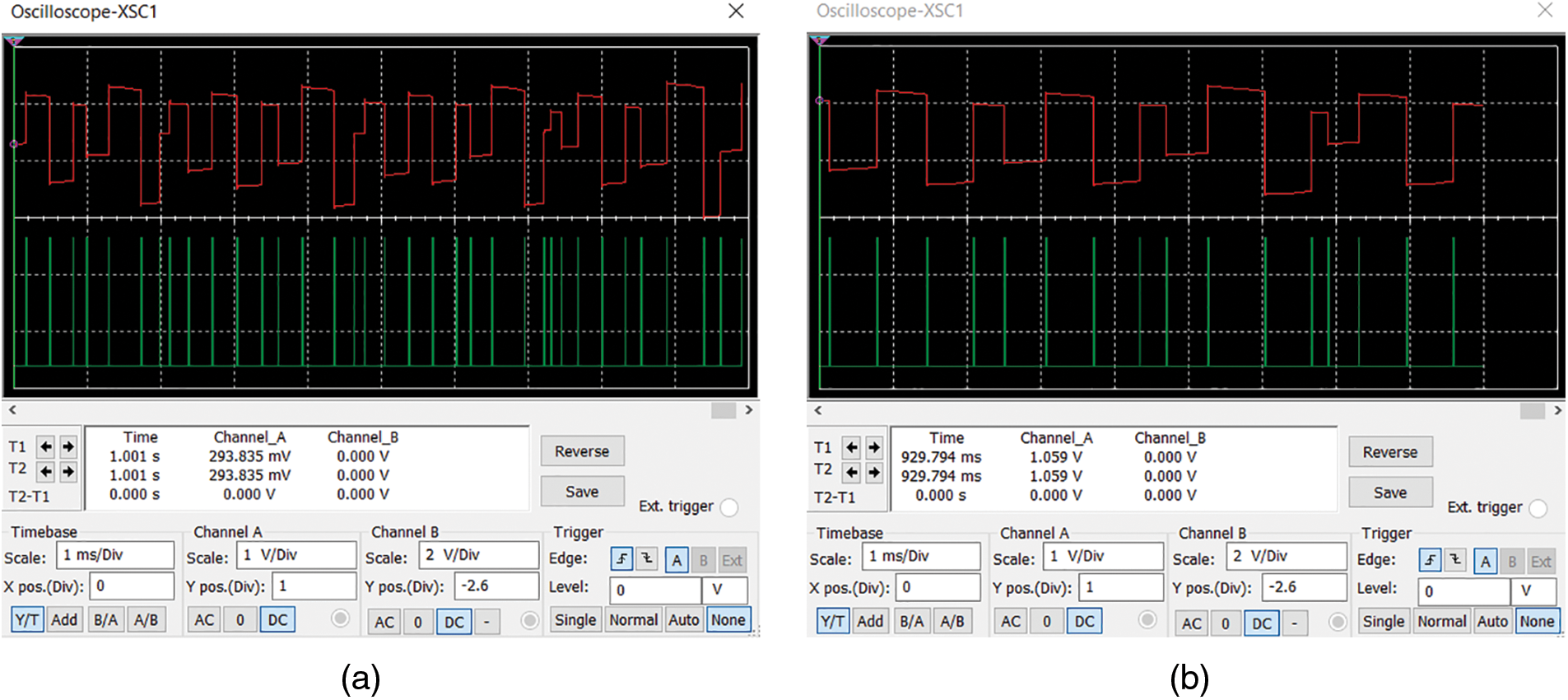Toggle Channel A AC coupling in left oscilloscope

coord(204,620)
